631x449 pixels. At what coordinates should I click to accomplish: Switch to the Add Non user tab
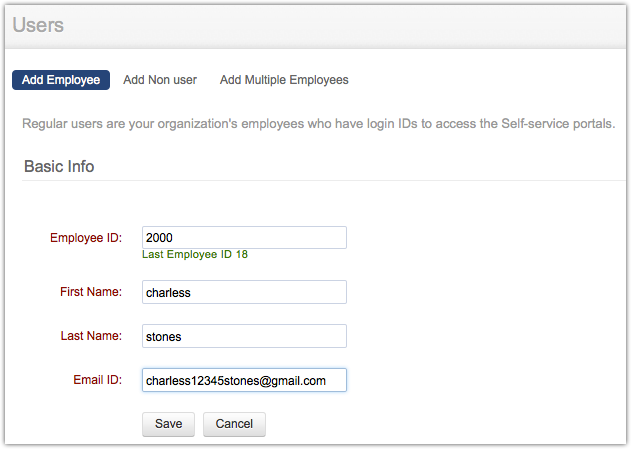tap(160, 80)
